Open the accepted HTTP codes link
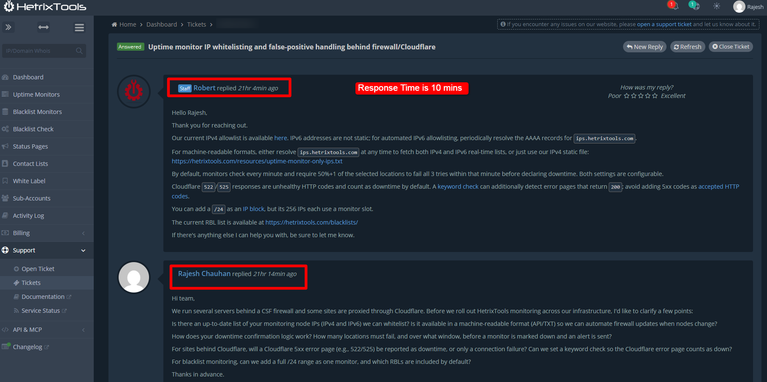The image size is (767, 382). [719, 187]
